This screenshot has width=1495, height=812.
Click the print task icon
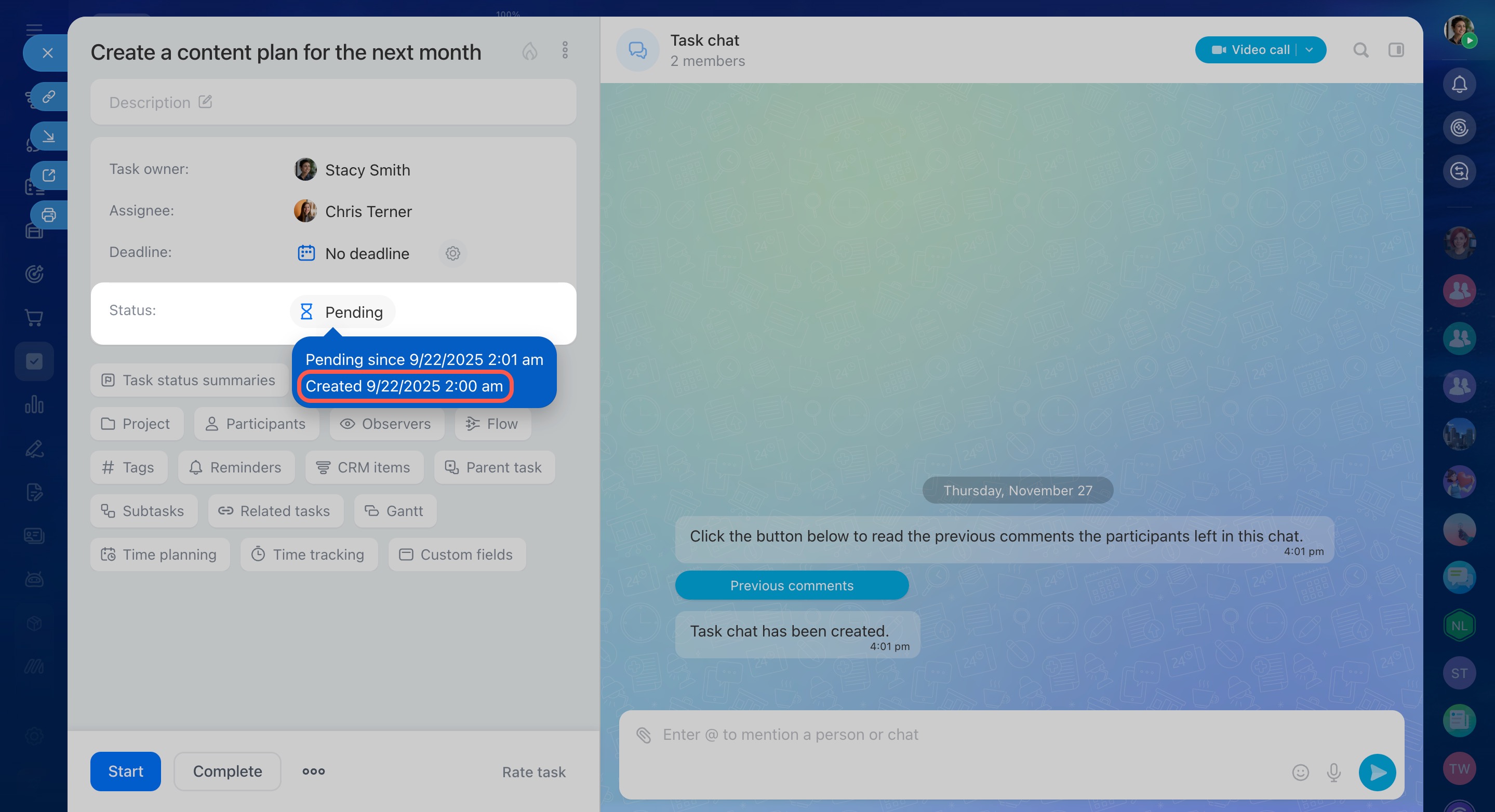[x=49, y=214]
